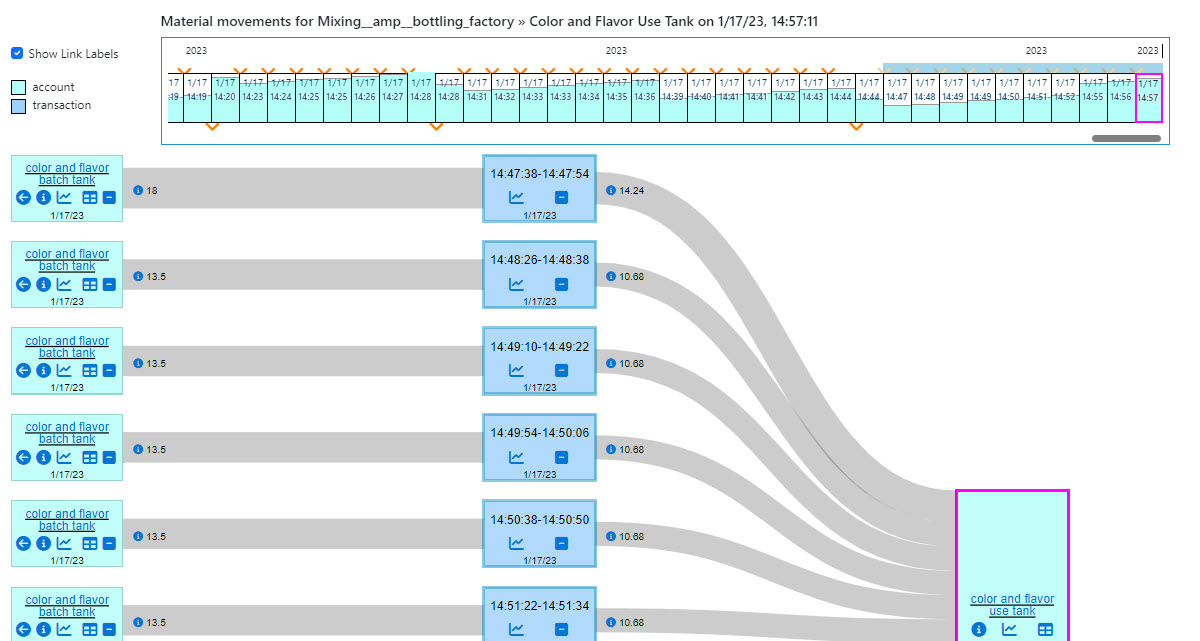
Task: Click info icon beside the 18 link label
Action: tap(138, 190)
